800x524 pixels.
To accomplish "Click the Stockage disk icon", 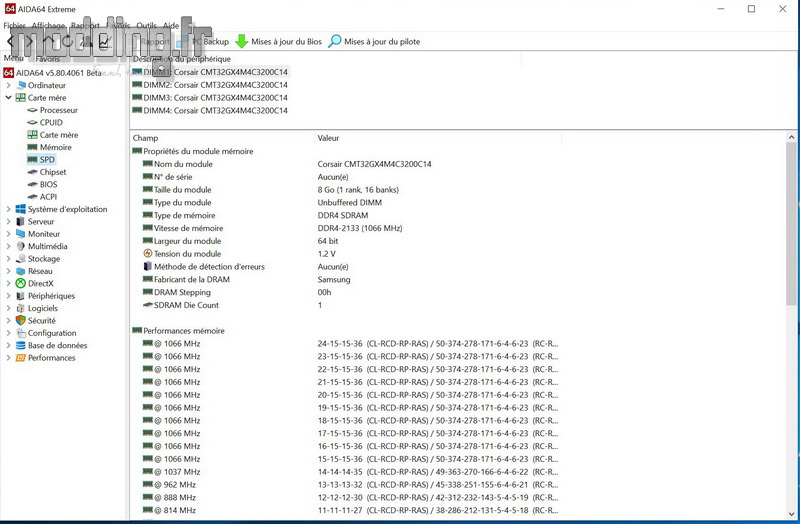I will [x=20, y=259].
